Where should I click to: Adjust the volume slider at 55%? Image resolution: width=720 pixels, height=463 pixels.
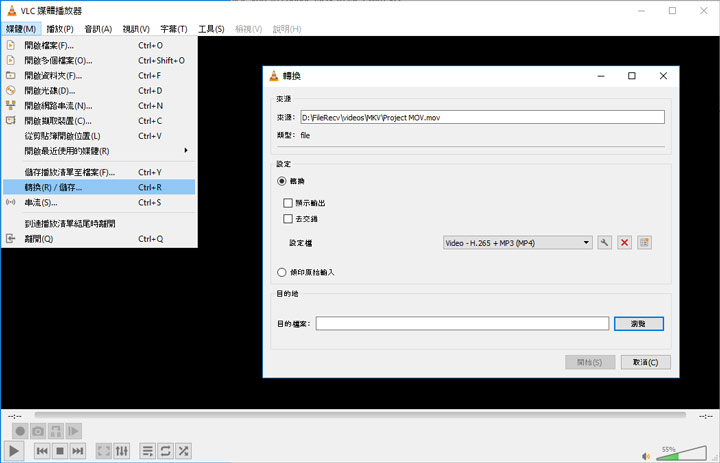click(x=681, y=453)
